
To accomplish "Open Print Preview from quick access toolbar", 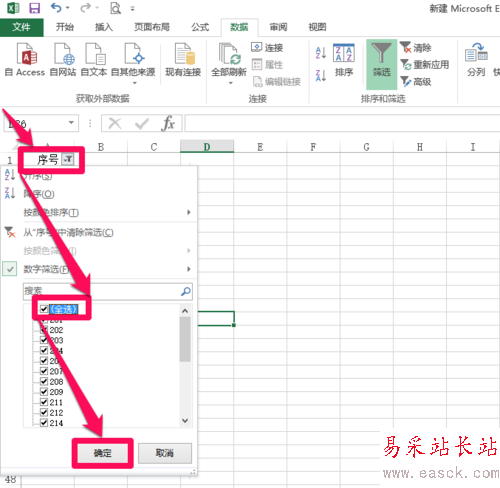I will point(115,8).
